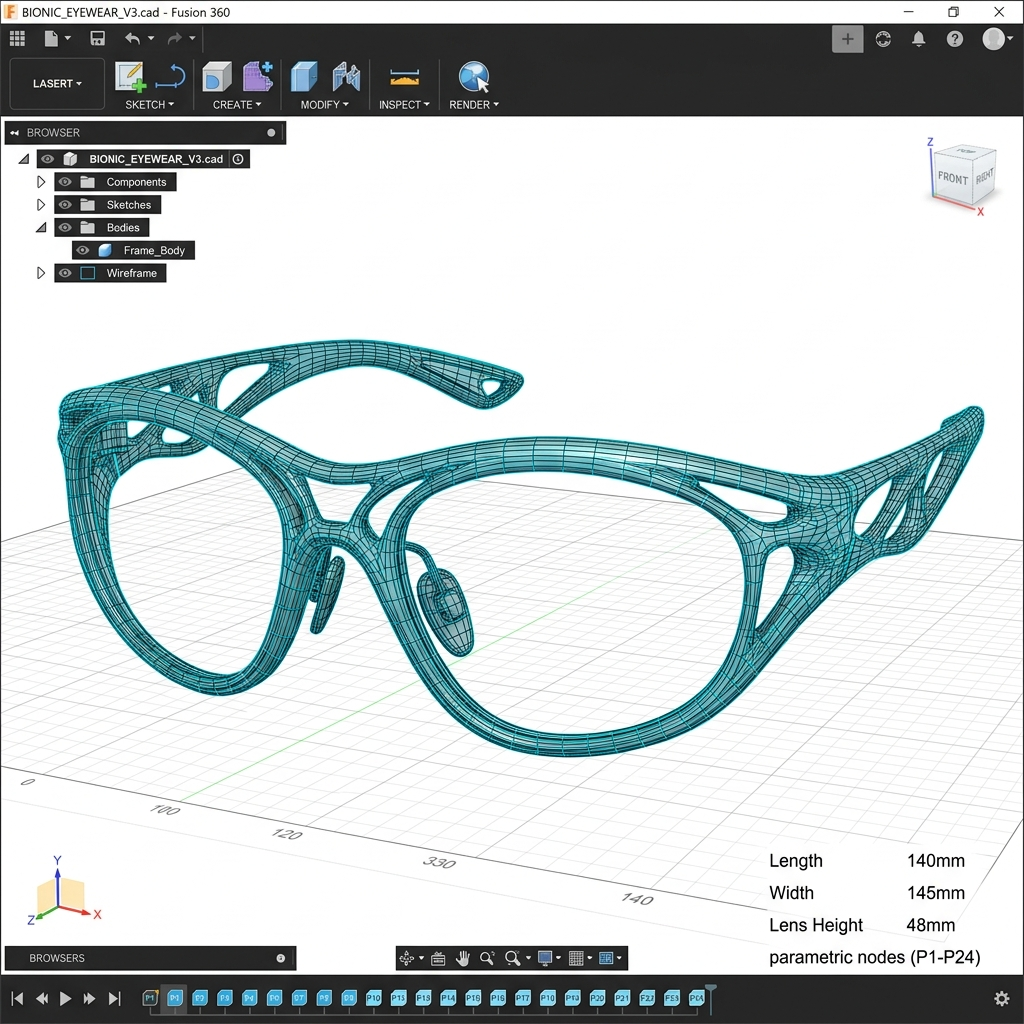Select the Measure tool under Inspect

pos(404,78)
